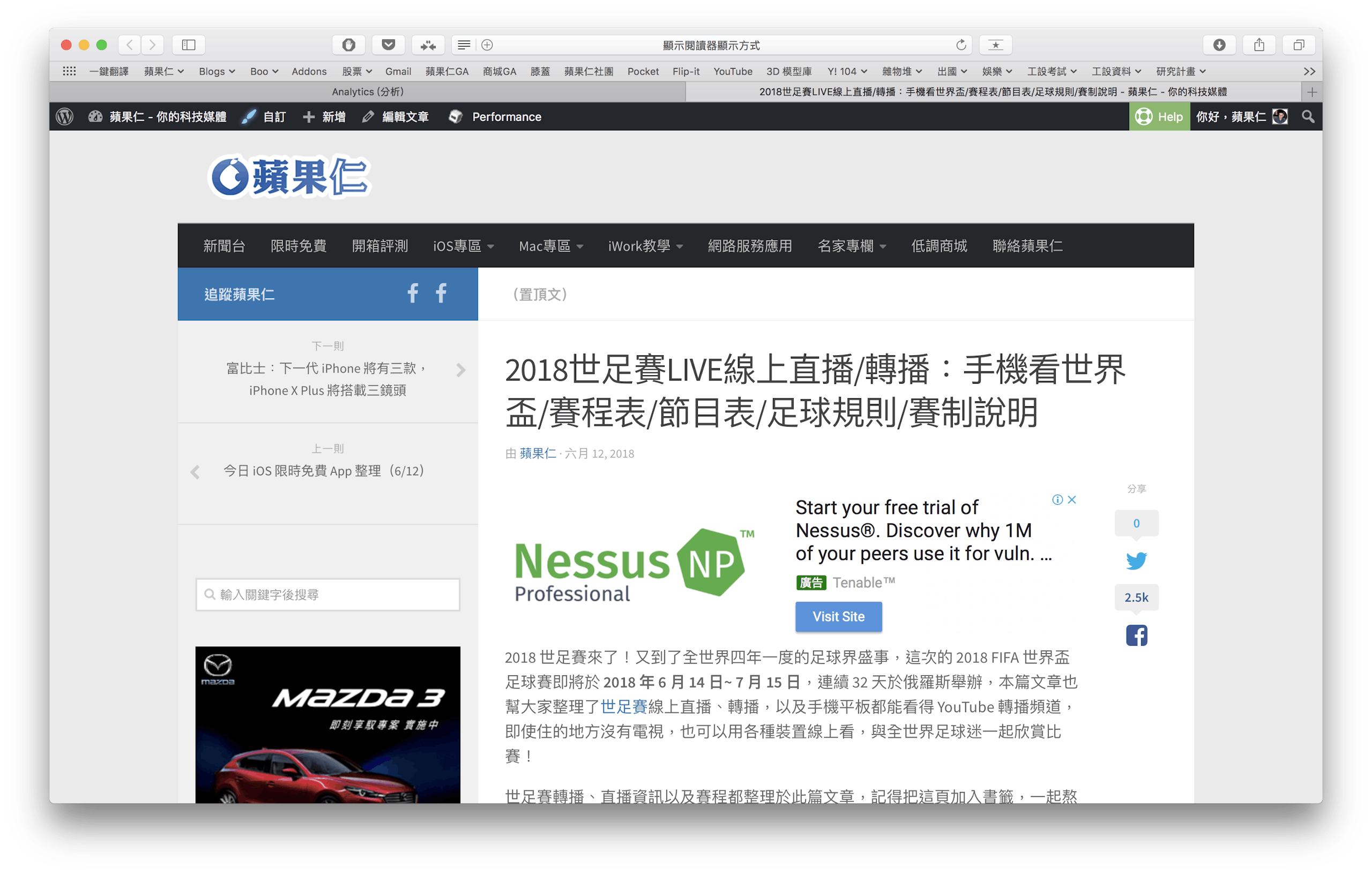Image resolution: width=1372 pixels, height=874 pixels.
Task: Share article via Facebook icon
Action: click(1136, 636)
